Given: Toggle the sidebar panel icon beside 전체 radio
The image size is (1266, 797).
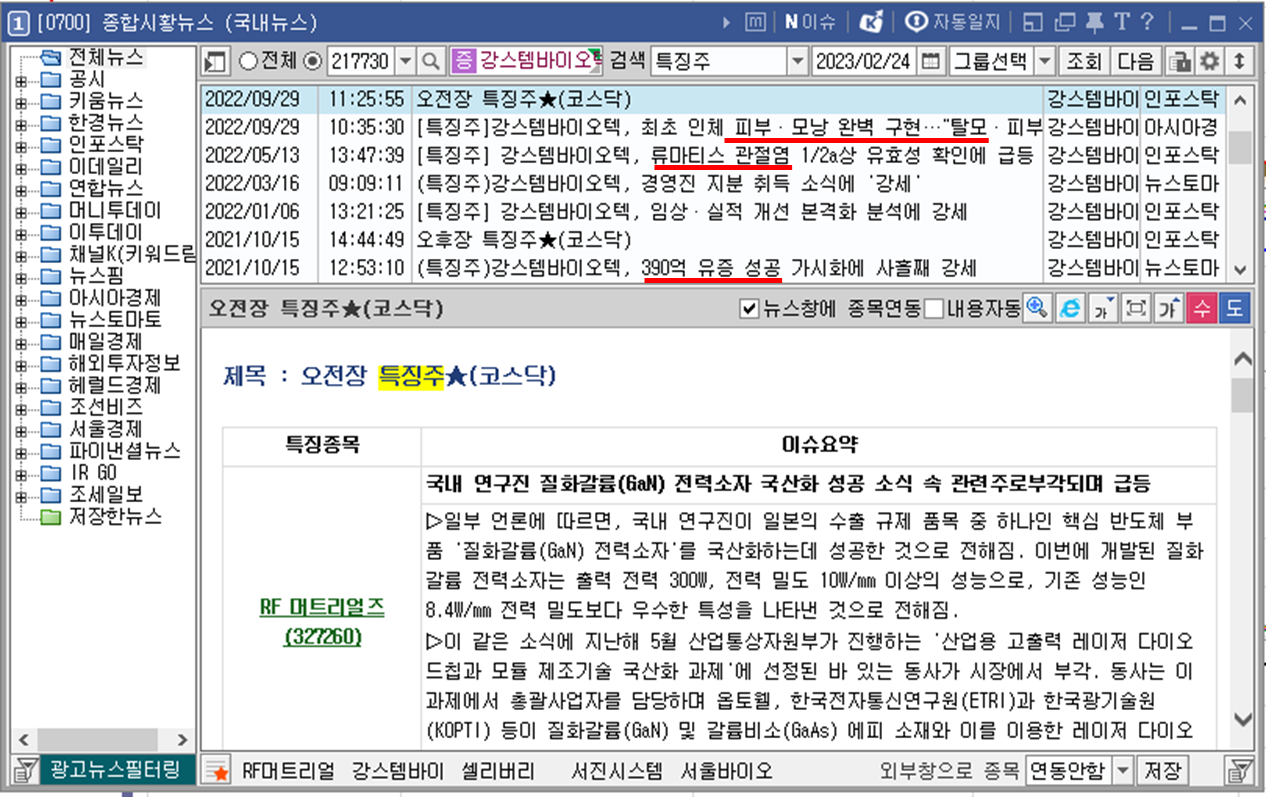Looking at the screenshot, I should (215, 61).
